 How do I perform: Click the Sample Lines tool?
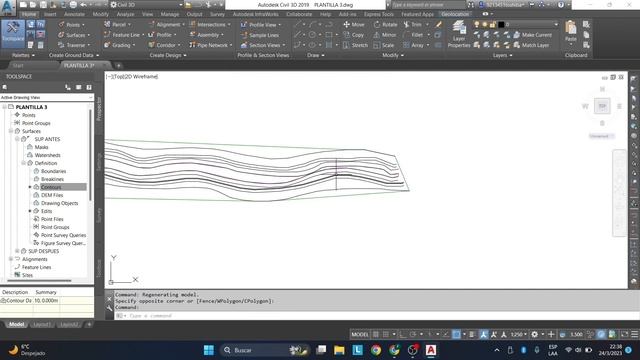[x=260, y=35]
